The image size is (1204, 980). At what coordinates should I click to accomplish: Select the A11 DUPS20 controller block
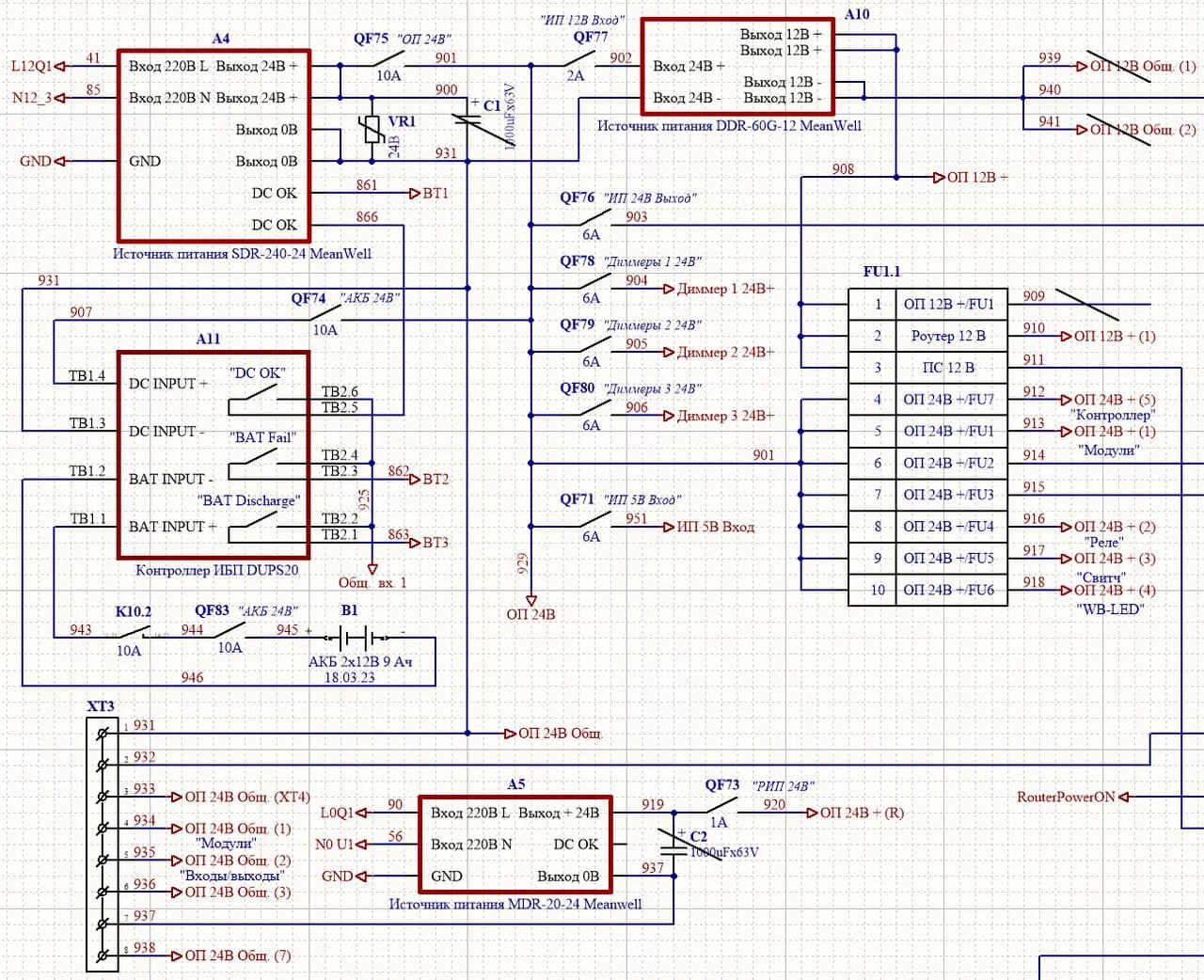tap(214, 454)
